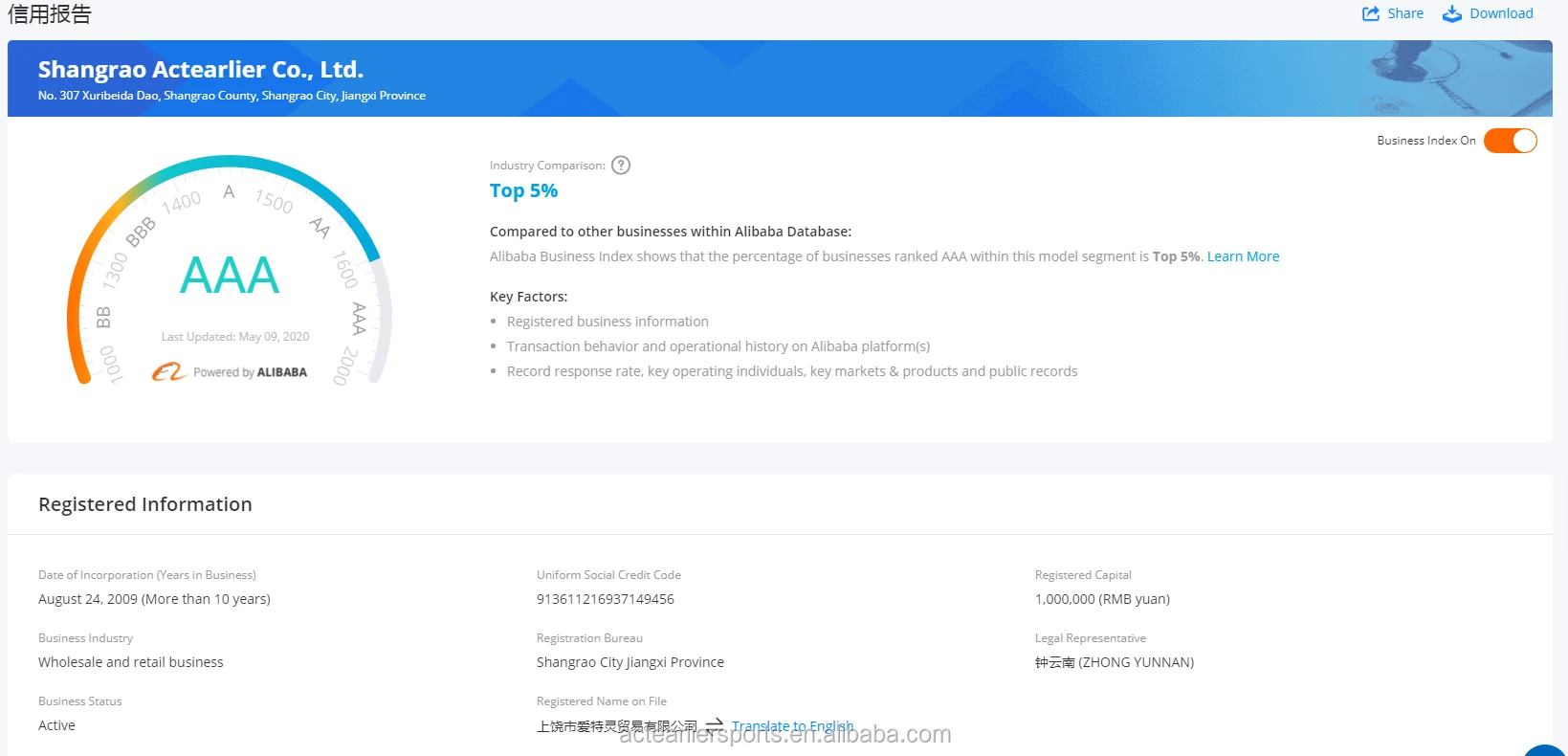Screen dimensions: 1568x756
Task: Click the Powered by ALIBABA text
Action: coord(250,372)
